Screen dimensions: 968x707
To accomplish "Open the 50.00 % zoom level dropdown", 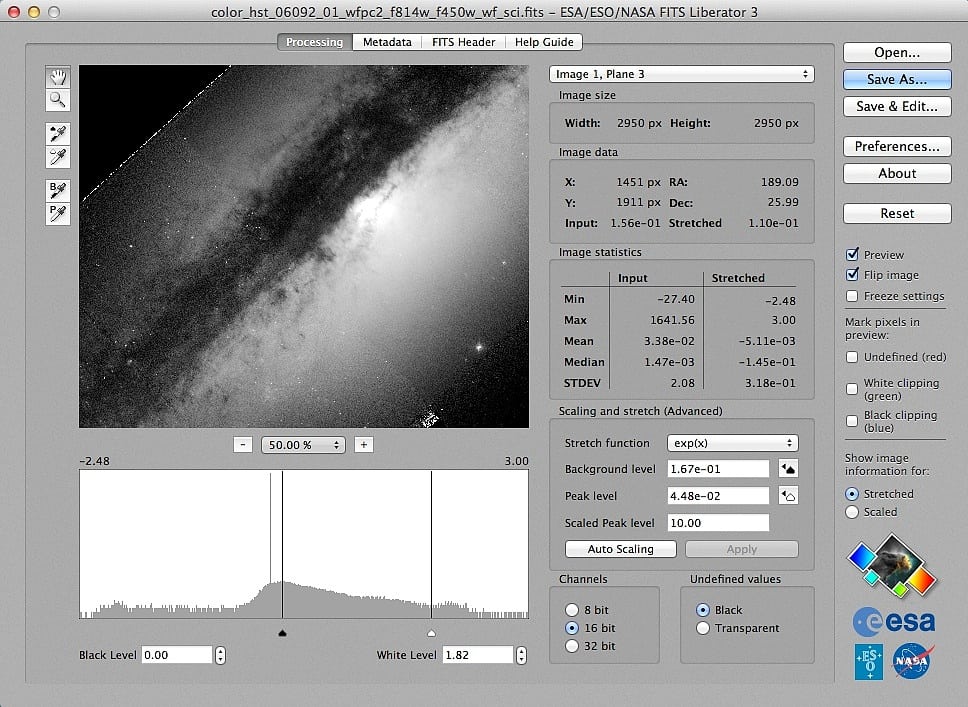I will pyautogui.click(x=303, y=445).
